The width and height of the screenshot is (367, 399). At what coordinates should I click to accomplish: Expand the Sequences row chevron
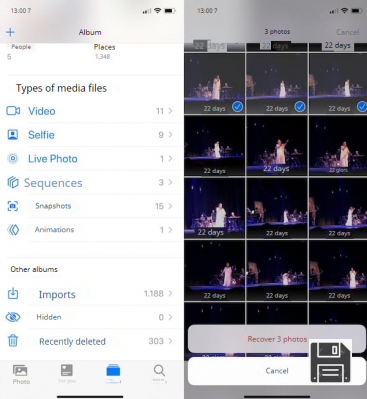coord(170,182)
